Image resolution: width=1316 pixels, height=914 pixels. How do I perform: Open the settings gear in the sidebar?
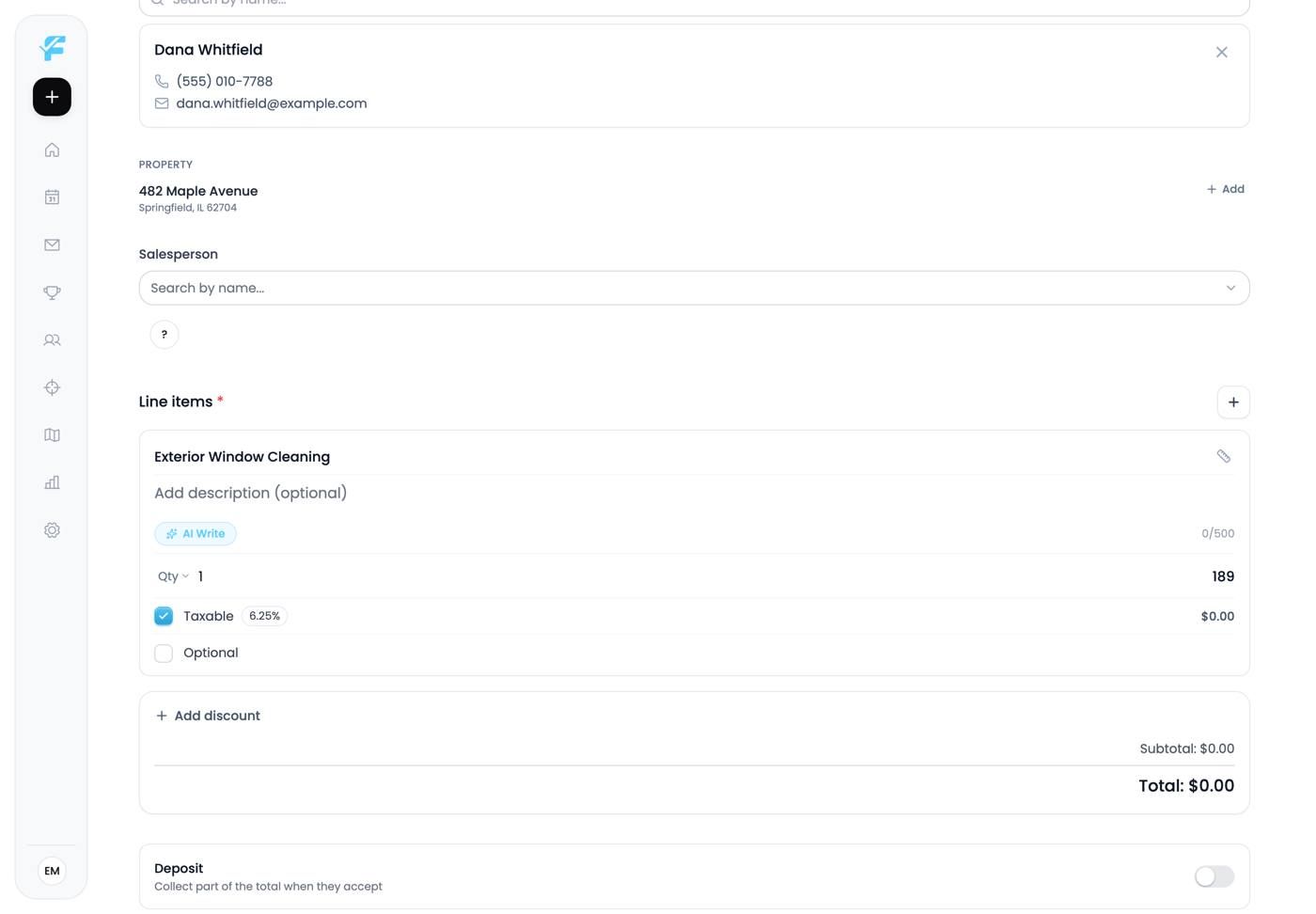point(52,530)
